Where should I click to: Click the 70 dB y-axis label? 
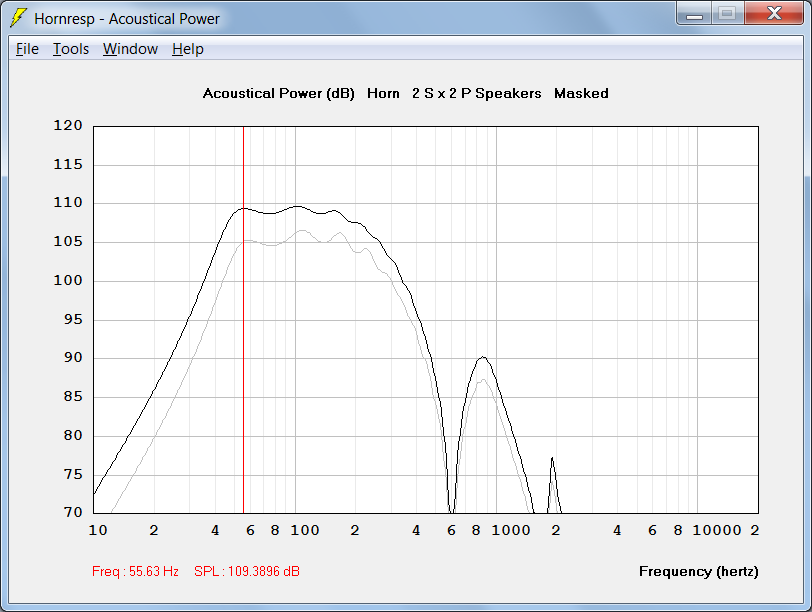point(73,512)
